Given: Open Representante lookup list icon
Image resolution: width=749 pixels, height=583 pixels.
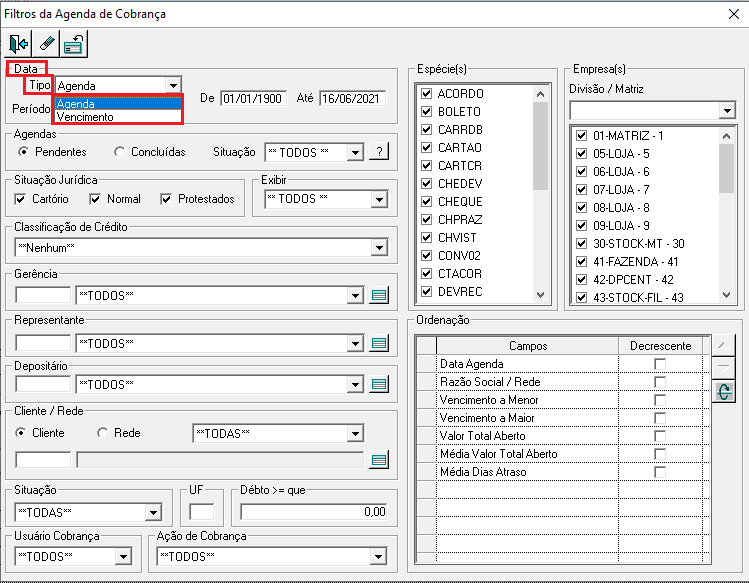Looking at the screenshot, I should 379,343.
